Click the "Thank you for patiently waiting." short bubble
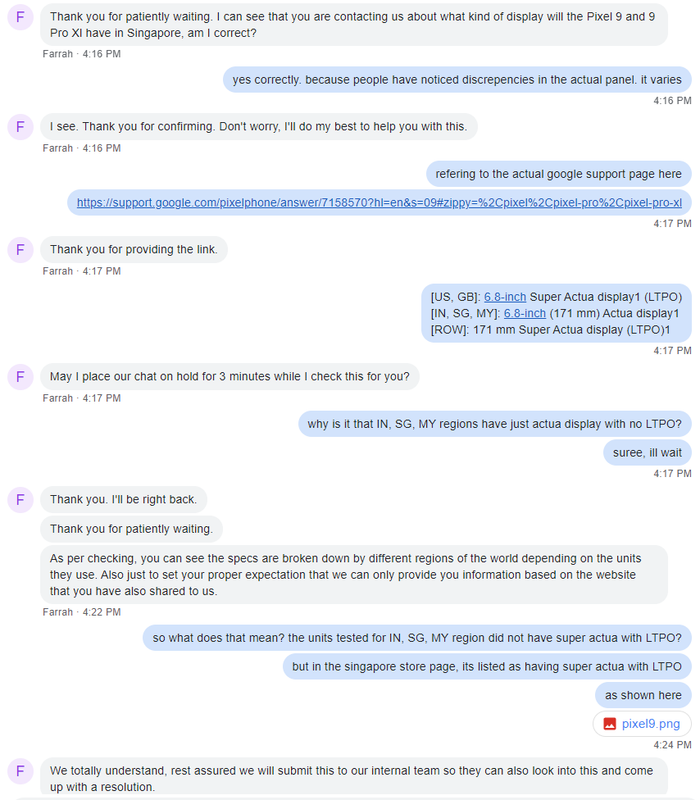This screenshot has height=800, width=700. tap(131, 529)
